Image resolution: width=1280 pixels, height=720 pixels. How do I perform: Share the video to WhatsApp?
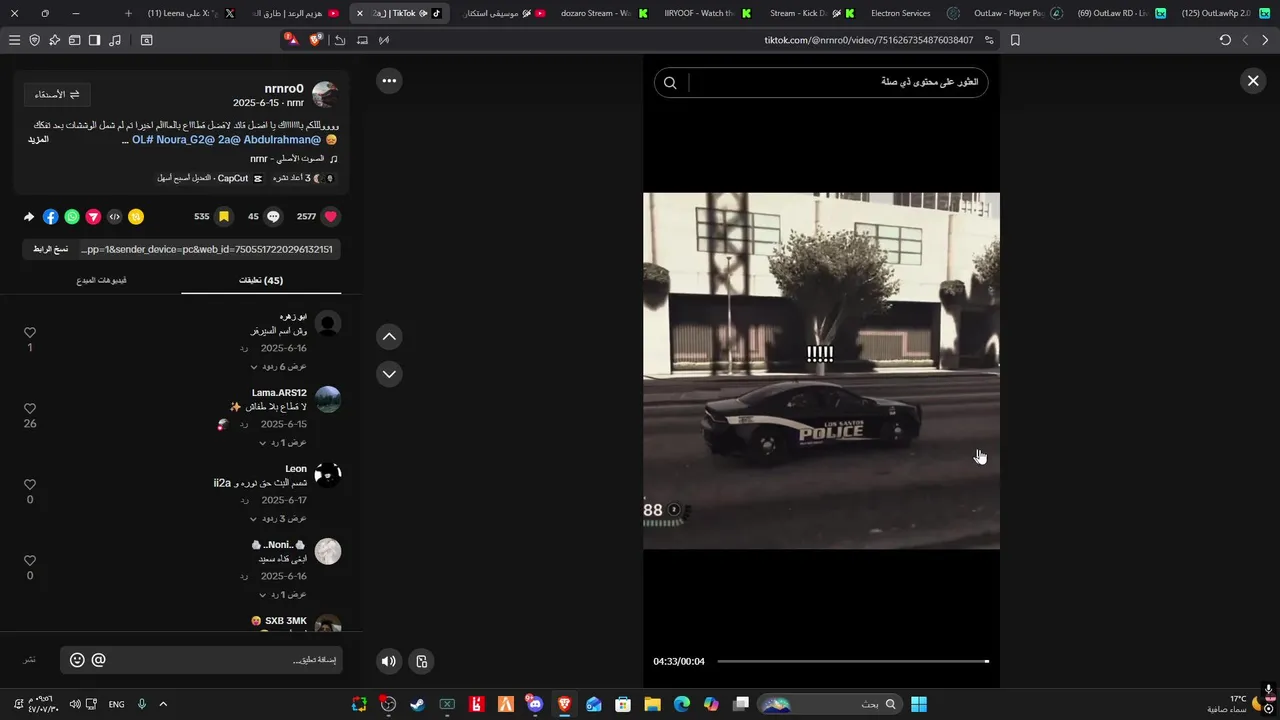(x=72, y=217)
